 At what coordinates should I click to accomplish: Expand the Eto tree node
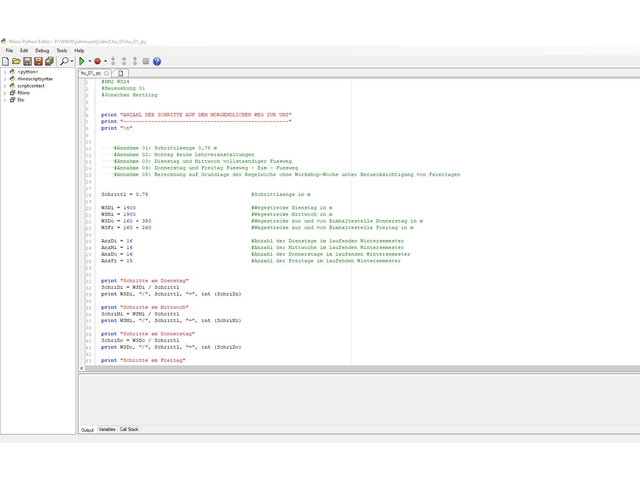[x=5, y=100]
